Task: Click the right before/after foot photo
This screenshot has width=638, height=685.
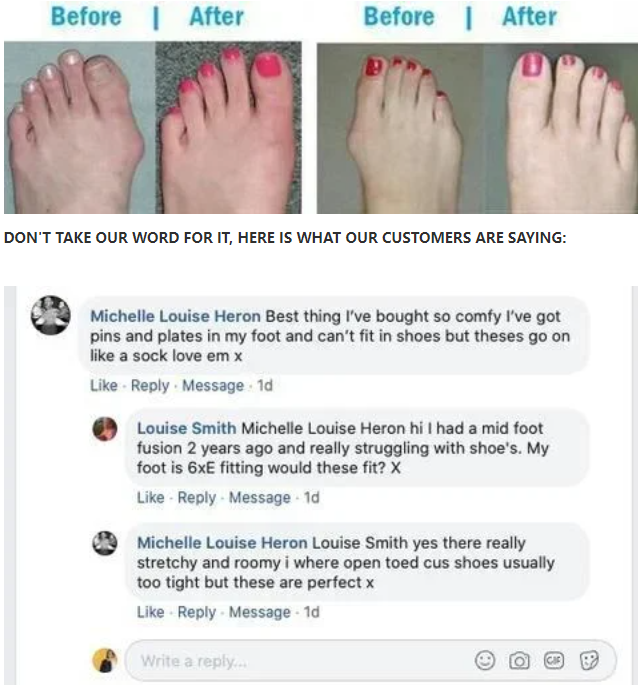Action: point(477,128)
